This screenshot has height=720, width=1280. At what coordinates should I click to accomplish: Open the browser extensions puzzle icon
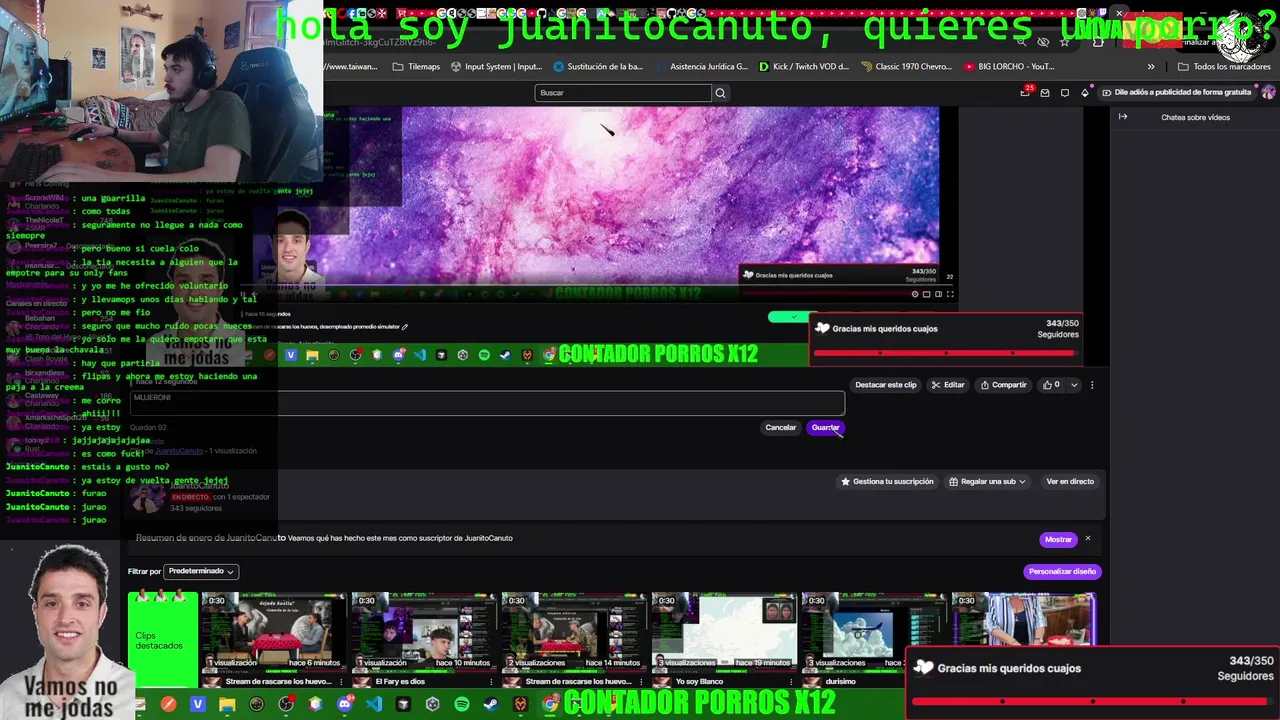pos(1098,42)
